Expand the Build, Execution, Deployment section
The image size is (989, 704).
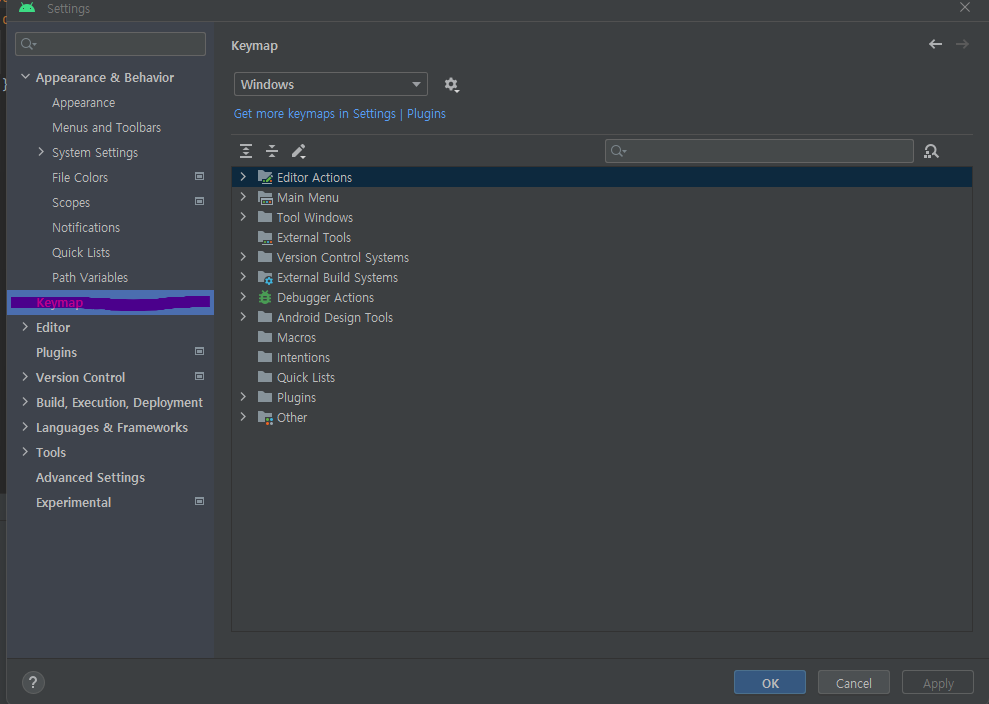25,402
